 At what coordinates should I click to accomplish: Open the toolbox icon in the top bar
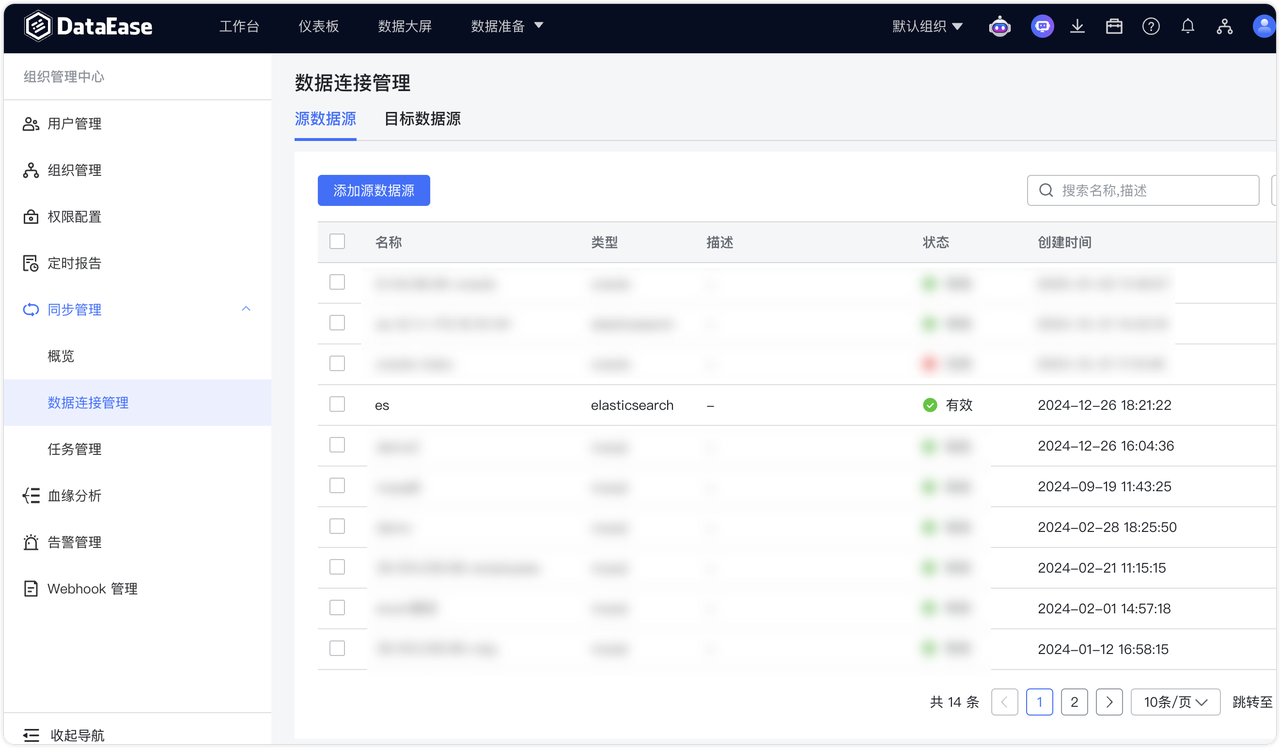click(1114, 26)
